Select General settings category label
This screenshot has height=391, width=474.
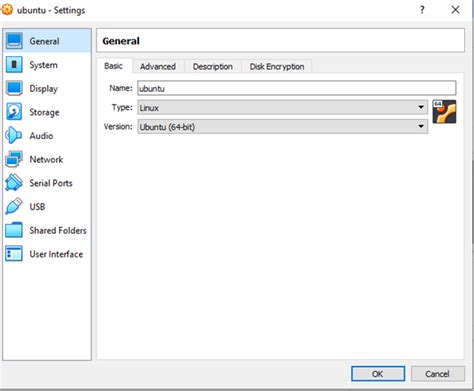(44, 41)
